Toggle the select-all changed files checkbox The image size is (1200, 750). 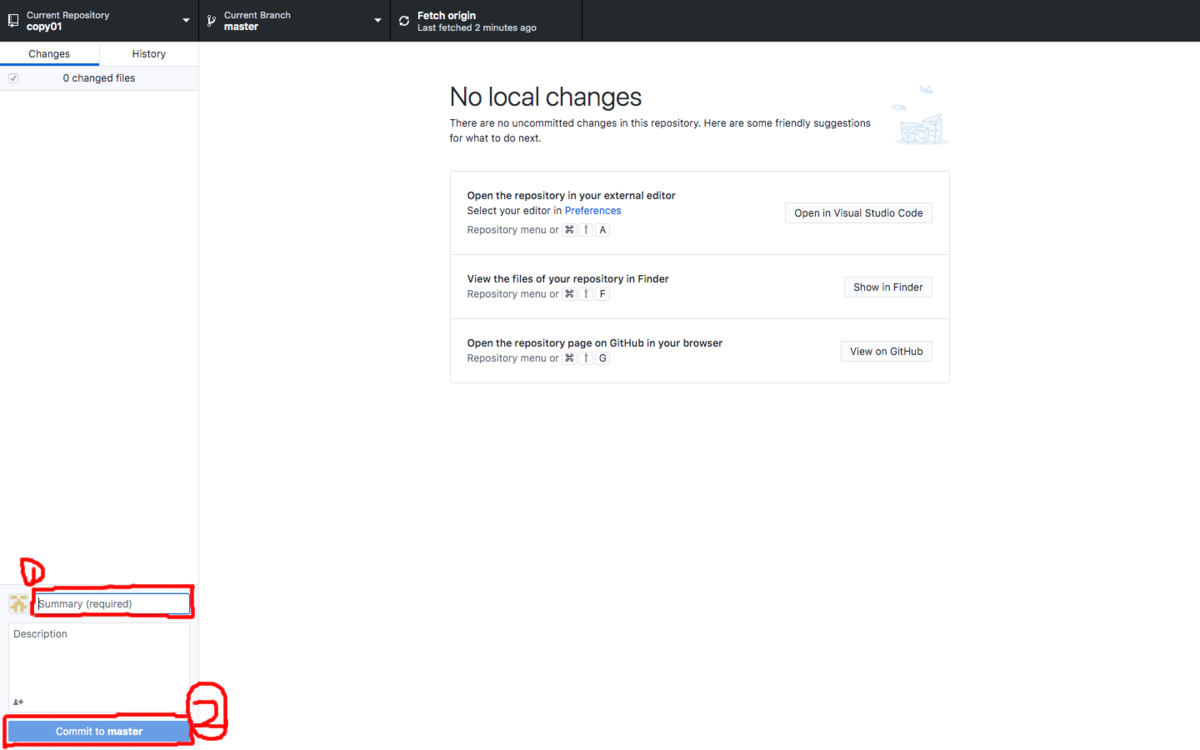point(13,78)
